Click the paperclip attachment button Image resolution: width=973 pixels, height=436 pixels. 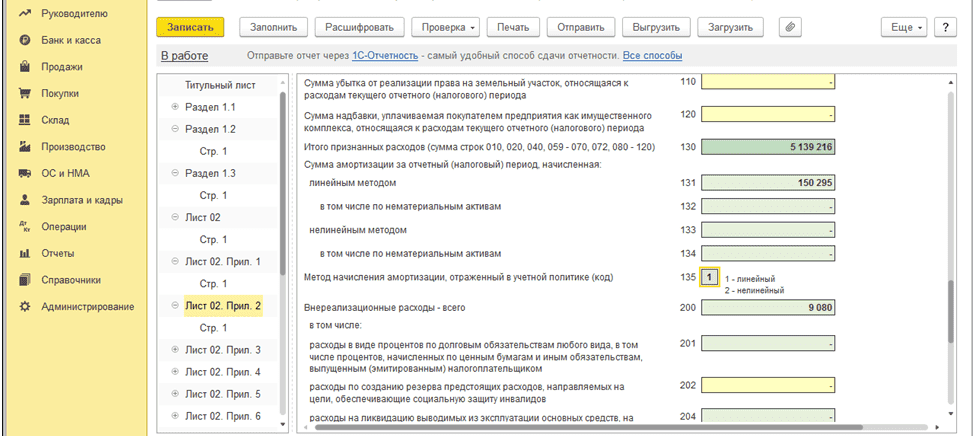click(x=790, y=27)
